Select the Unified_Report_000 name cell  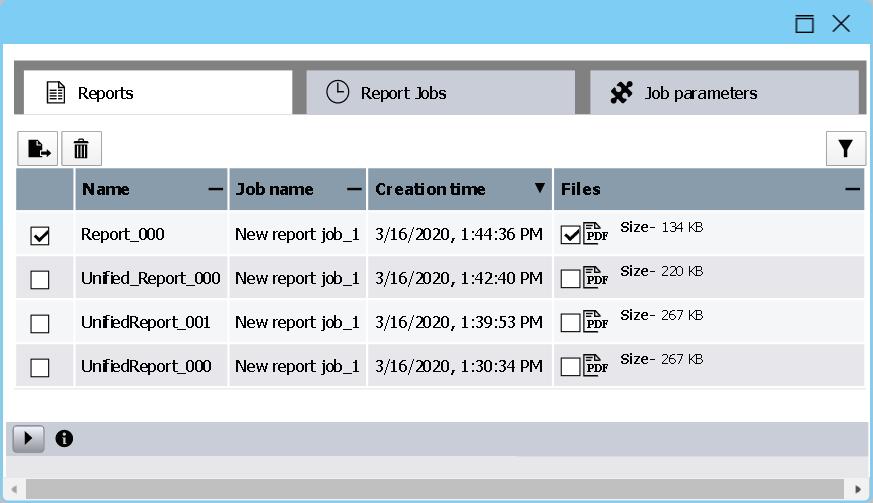[151, 278]
